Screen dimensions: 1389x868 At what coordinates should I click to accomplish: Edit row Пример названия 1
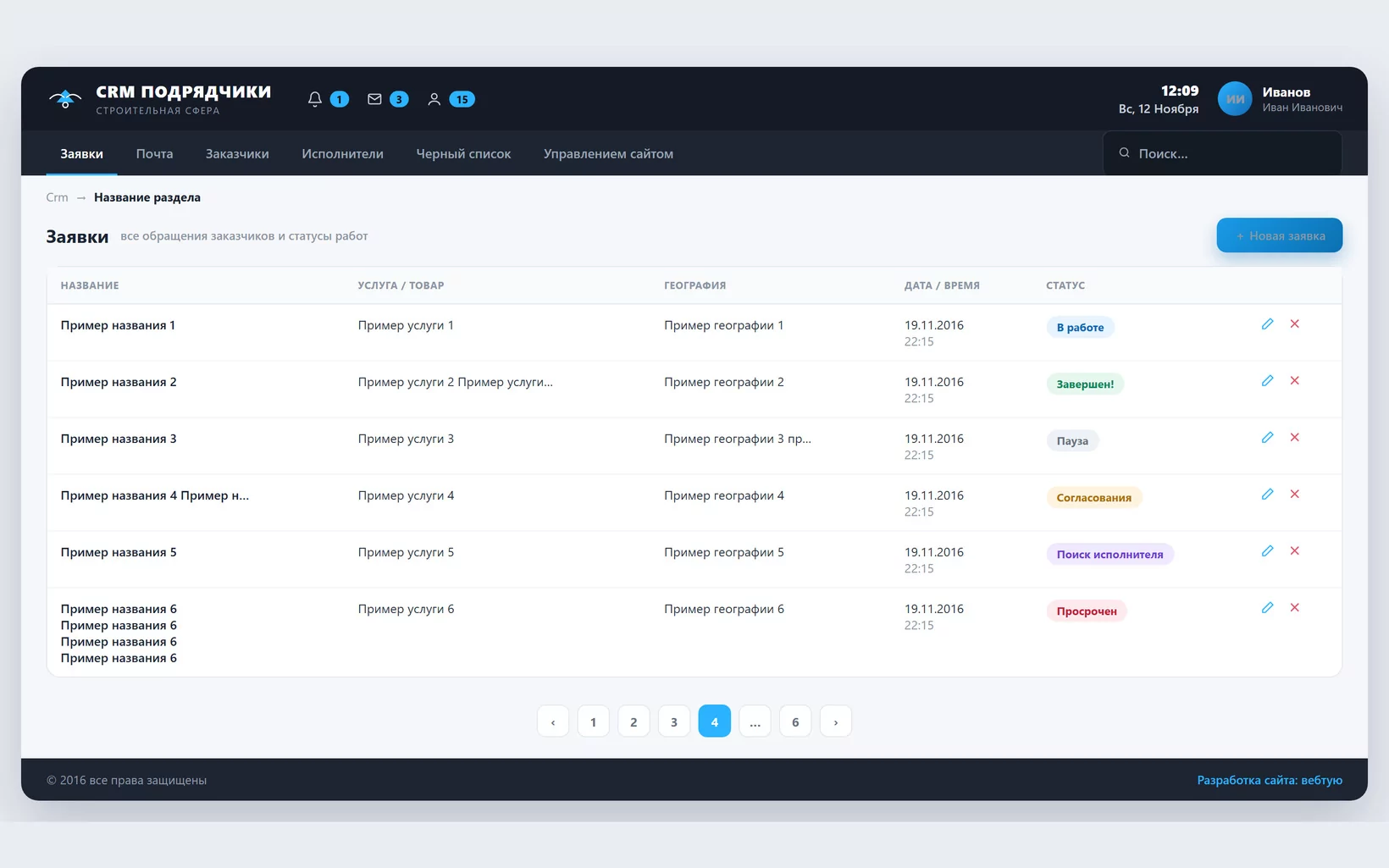1267,323
